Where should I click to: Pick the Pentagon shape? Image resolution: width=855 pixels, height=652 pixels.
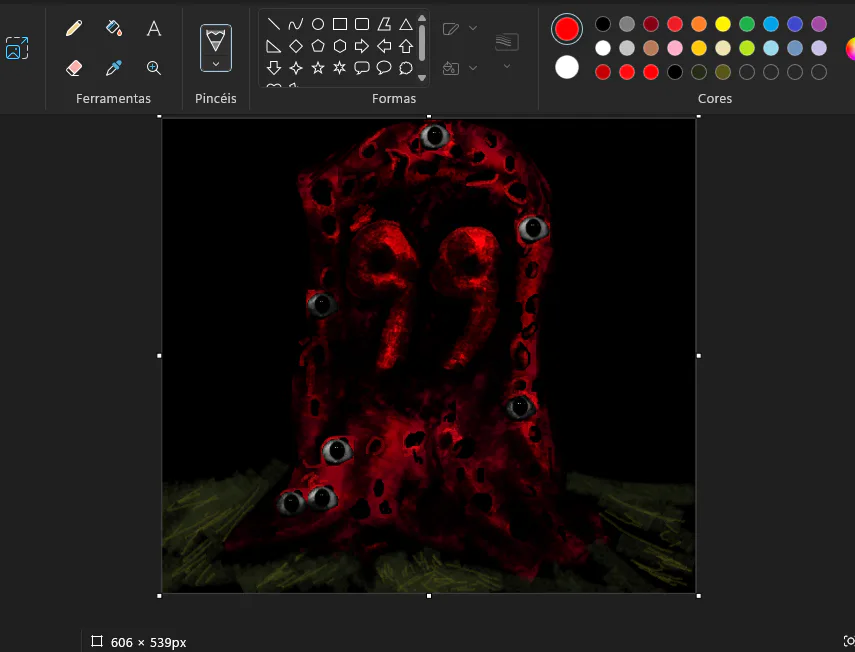pyautogui.click(x=318, y=46)
